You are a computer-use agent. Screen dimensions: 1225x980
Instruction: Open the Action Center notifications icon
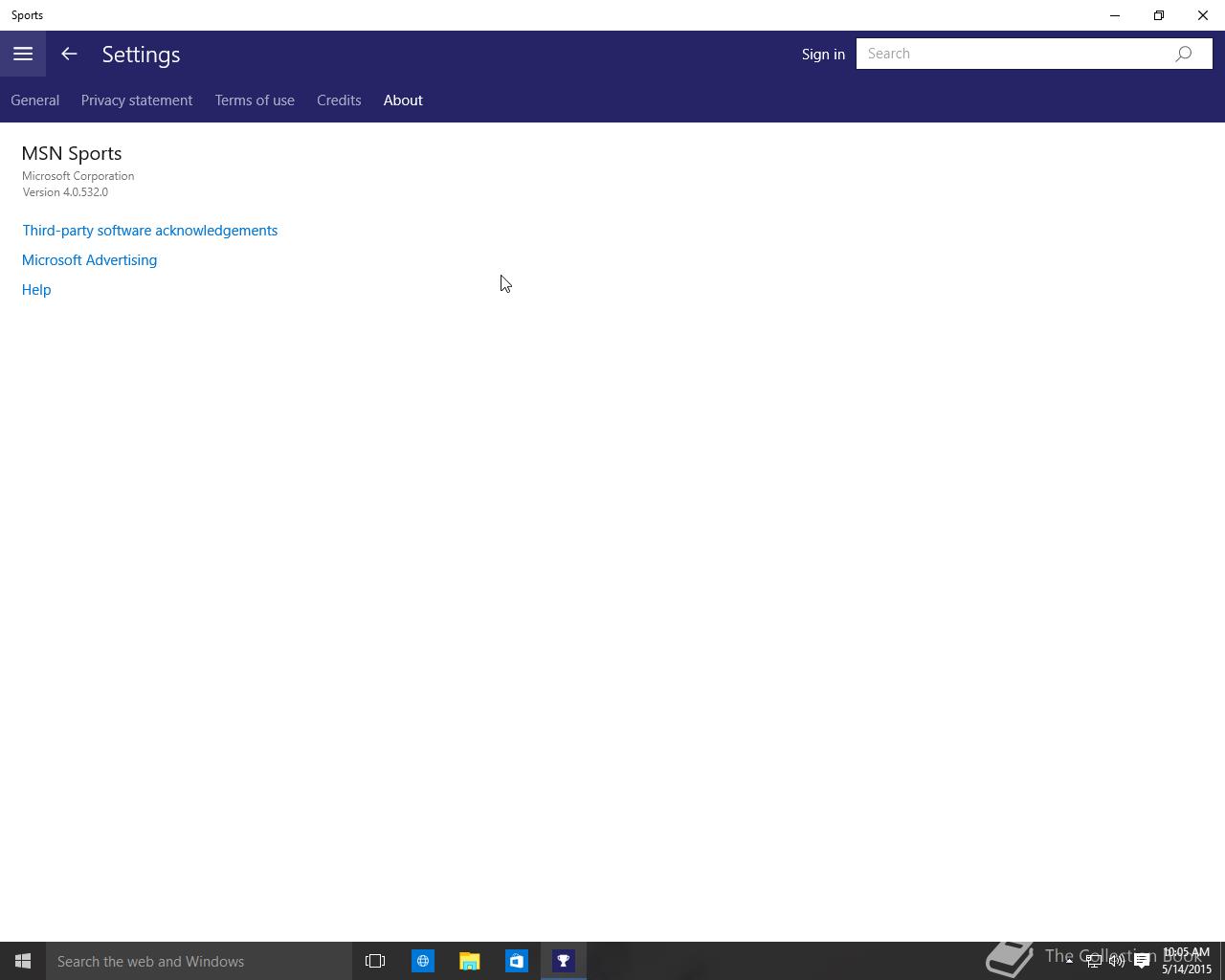click(x=1142, y=961)
